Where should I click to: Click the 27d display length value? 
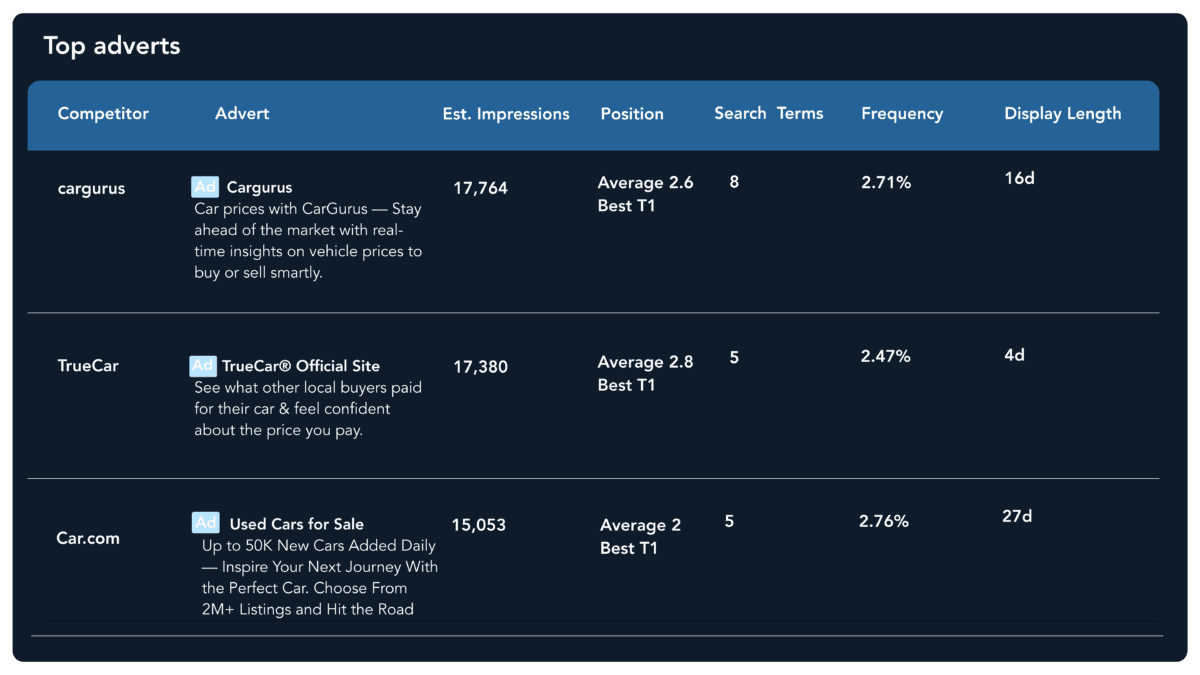point(1017,517)
